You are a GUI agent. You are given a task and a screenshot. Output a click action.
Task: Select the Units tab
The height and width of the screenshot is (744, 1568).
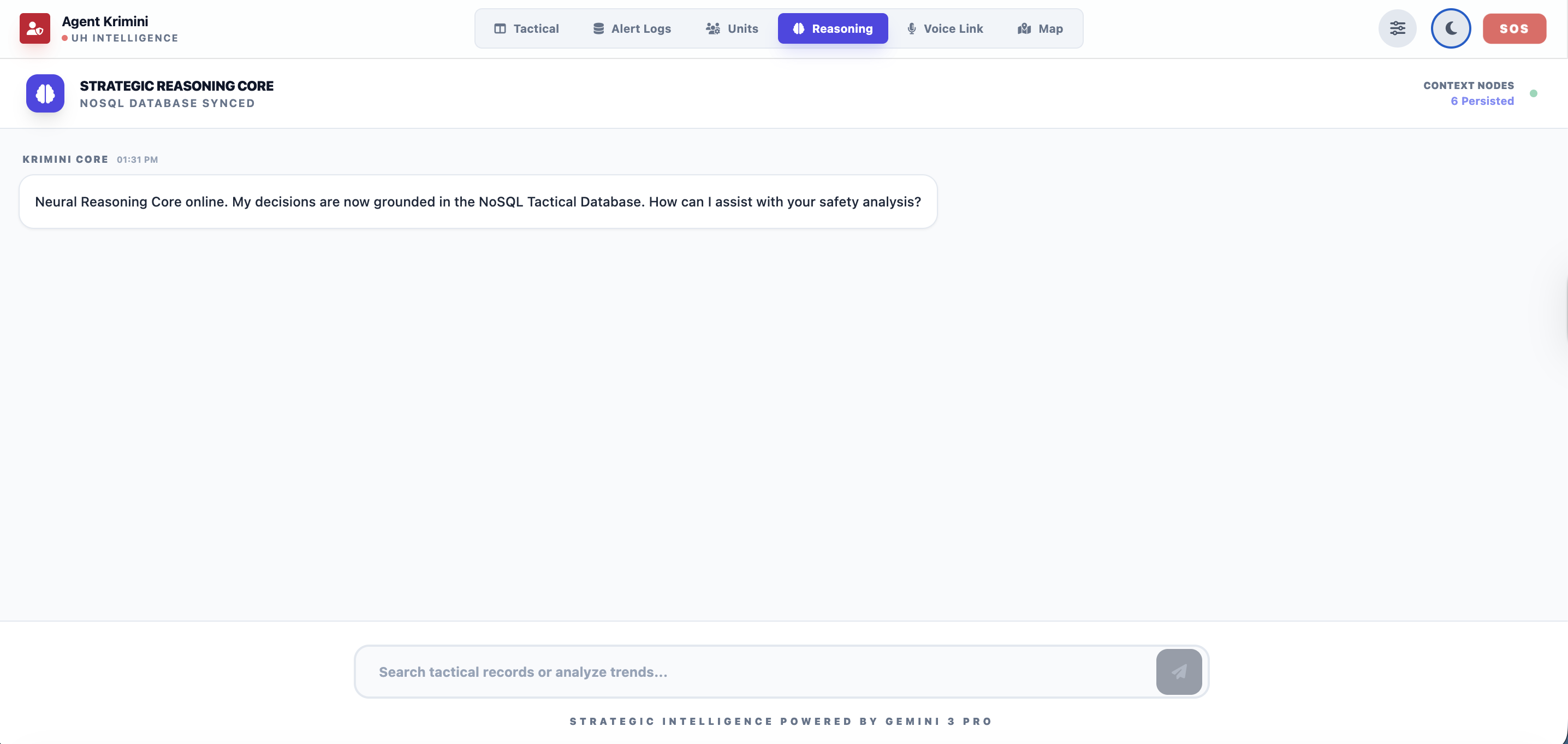(732, 28)
